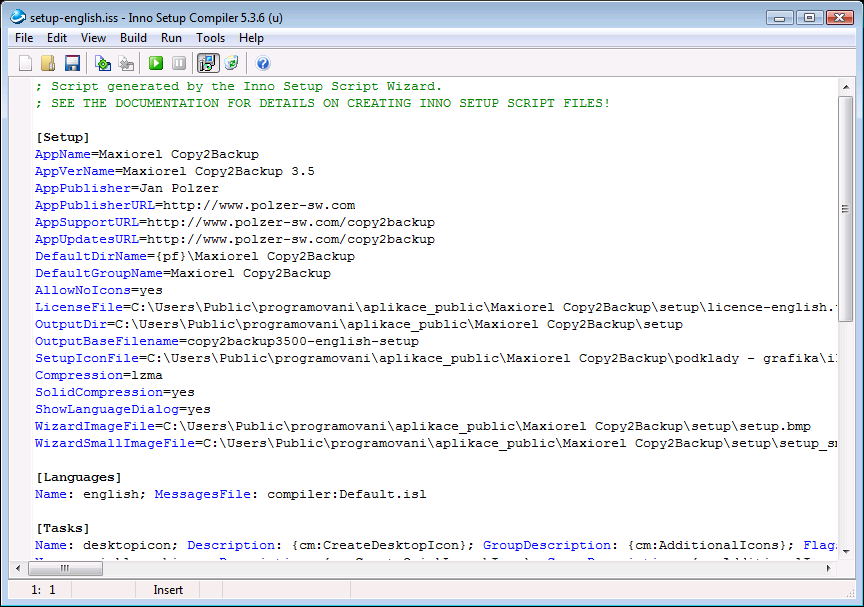Image resolution: width=864 pixels, height=607 pixels.
Task: Click the "OutputBaseFilename=copy2backup3500-english-setup" line
Action: [227, 342]
